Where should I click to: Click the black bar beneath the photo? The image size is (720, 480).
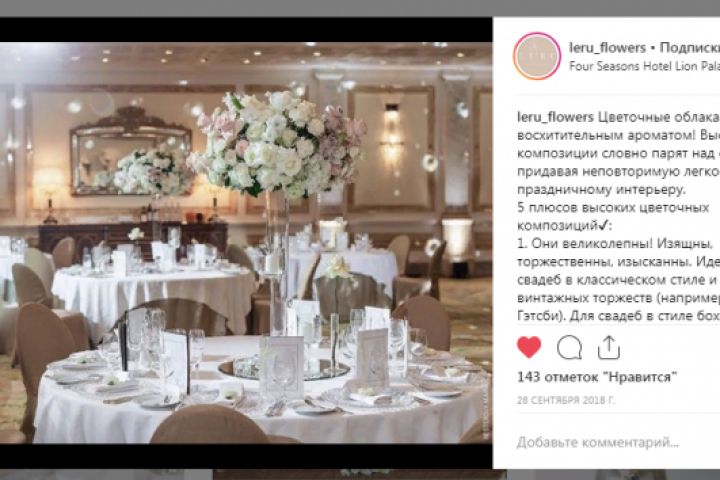click(246, 456)
